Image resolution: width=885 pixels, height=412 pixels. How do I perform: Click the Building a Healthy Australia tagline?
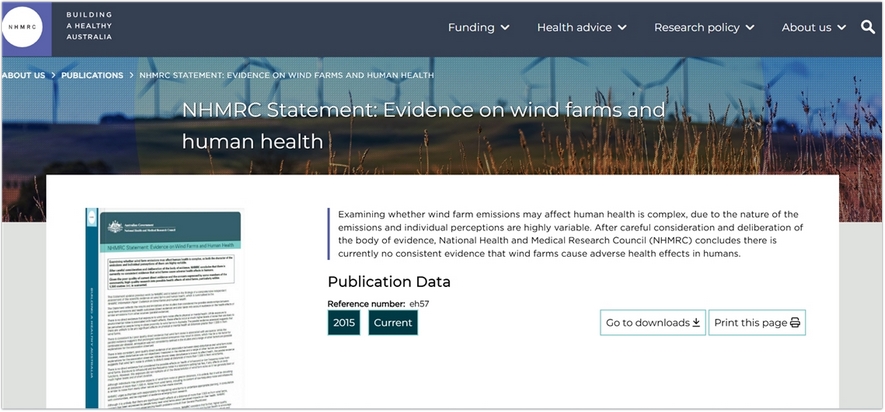(x=89, y=27)
